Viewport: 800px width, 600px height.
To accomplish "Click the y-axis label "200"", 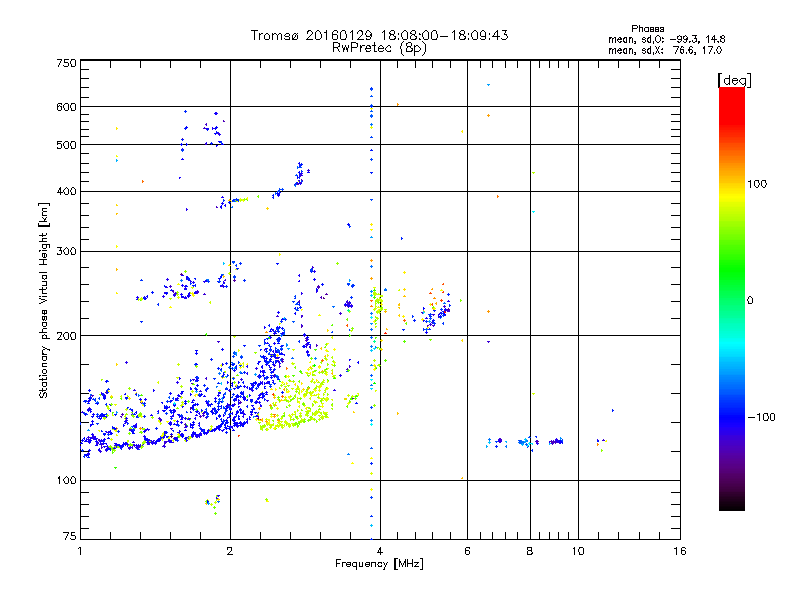I will (66, 336).
